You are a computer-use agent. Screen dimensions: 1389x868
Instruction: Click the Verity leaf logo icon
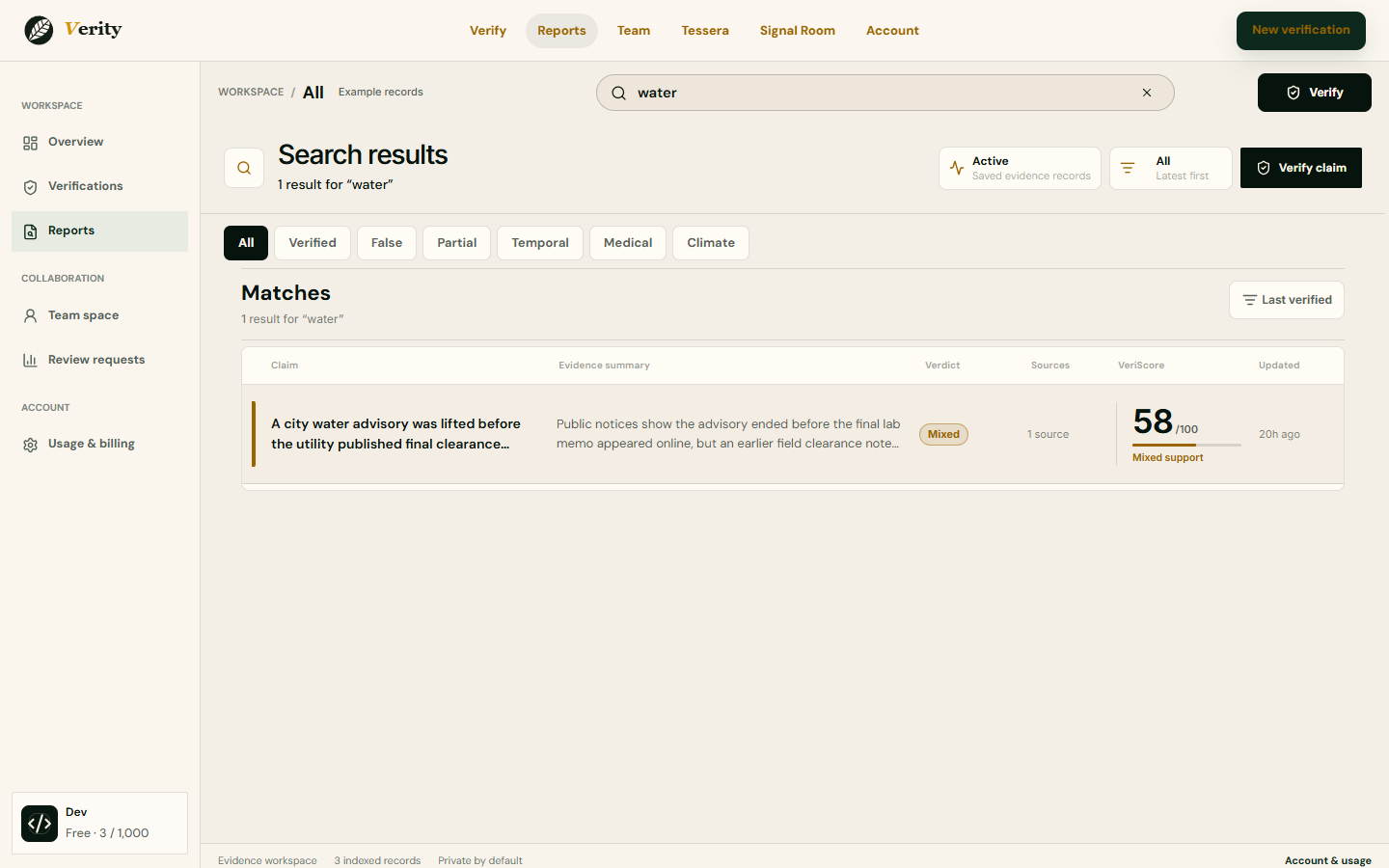(x=40, y=30)
